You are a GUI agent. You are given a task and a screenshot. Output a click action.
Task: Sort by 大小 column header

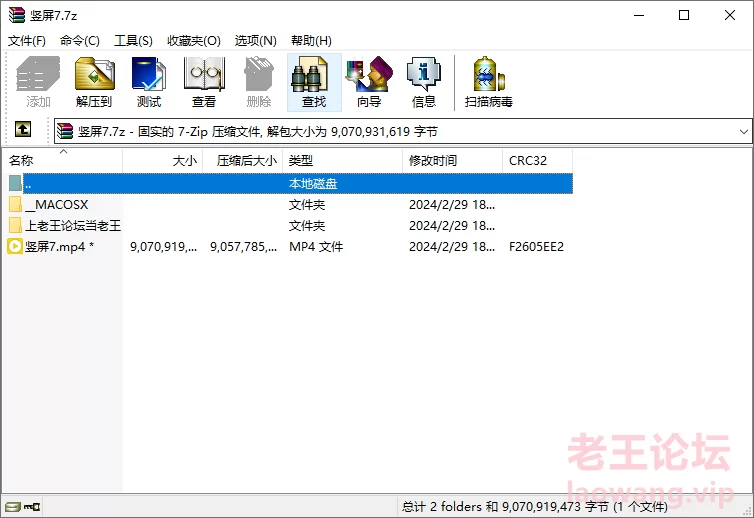[x=163, y=161]
